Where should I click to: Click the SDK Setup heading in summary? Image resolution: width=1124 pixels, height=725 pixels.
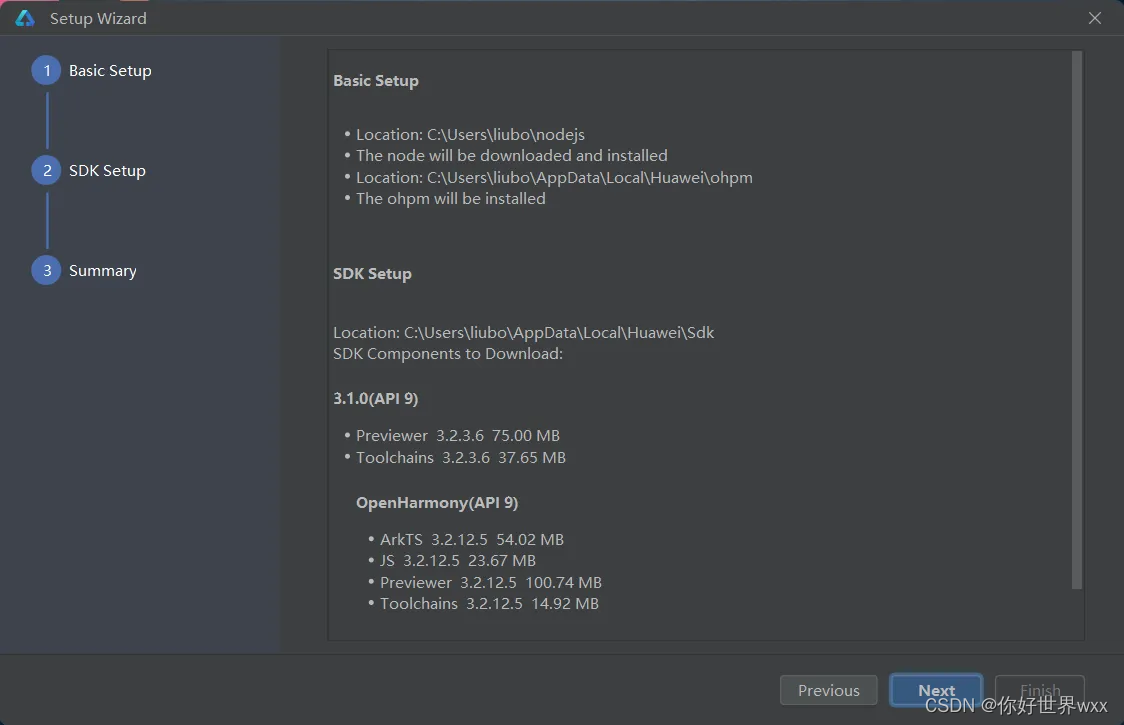tap(372, 274)
